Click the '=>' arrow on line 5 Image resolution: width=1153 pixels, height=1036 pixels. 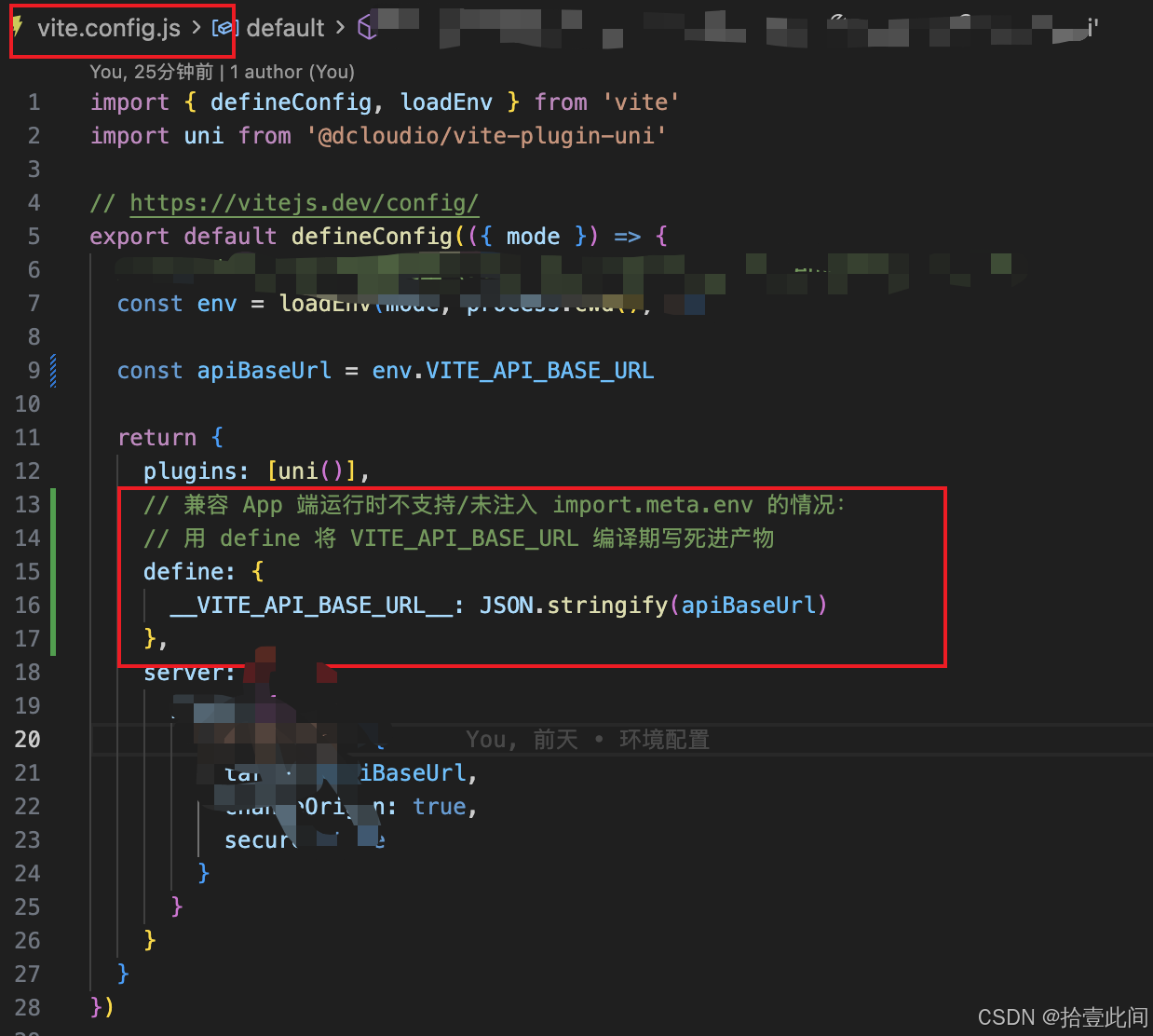pyautogui.click(x=628, y=237)
